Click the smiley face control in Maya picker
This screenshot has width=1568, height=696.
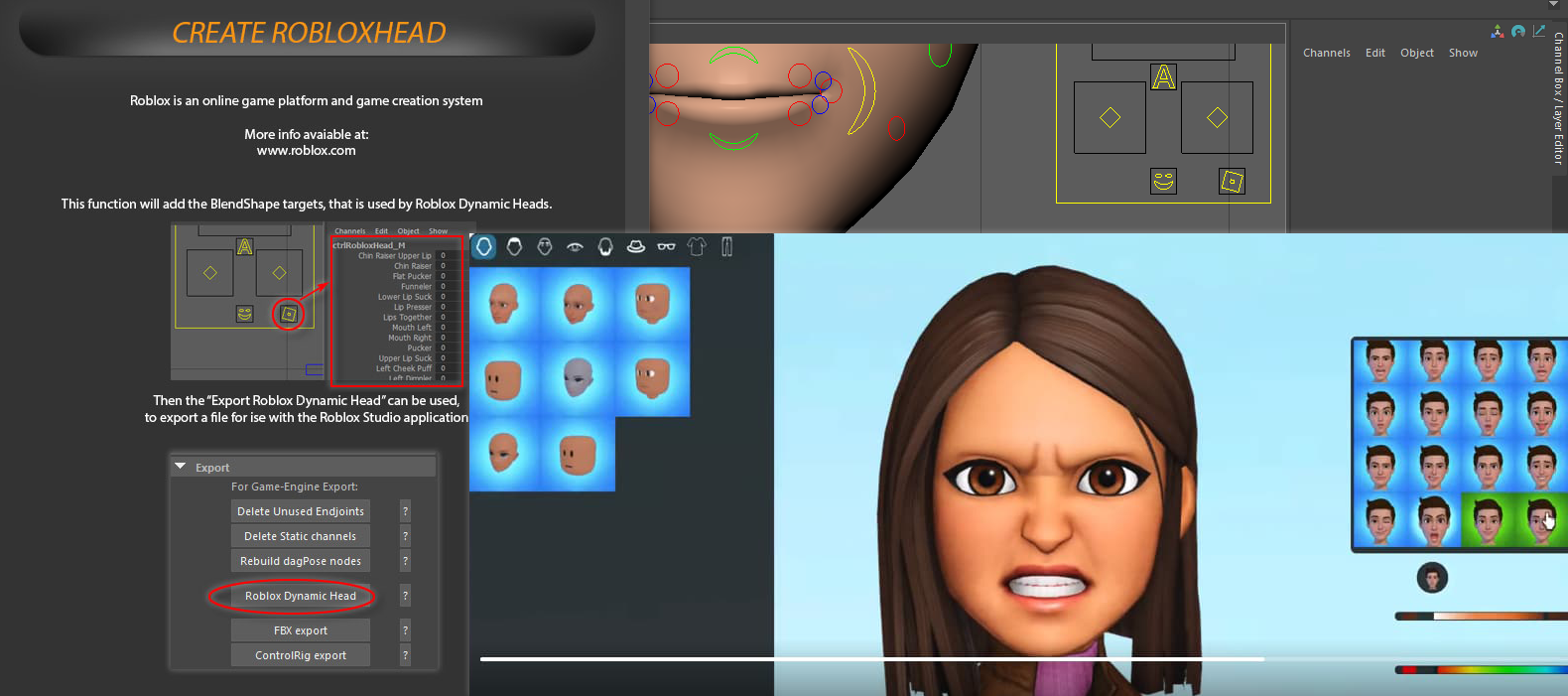[x=1163, y=181]
